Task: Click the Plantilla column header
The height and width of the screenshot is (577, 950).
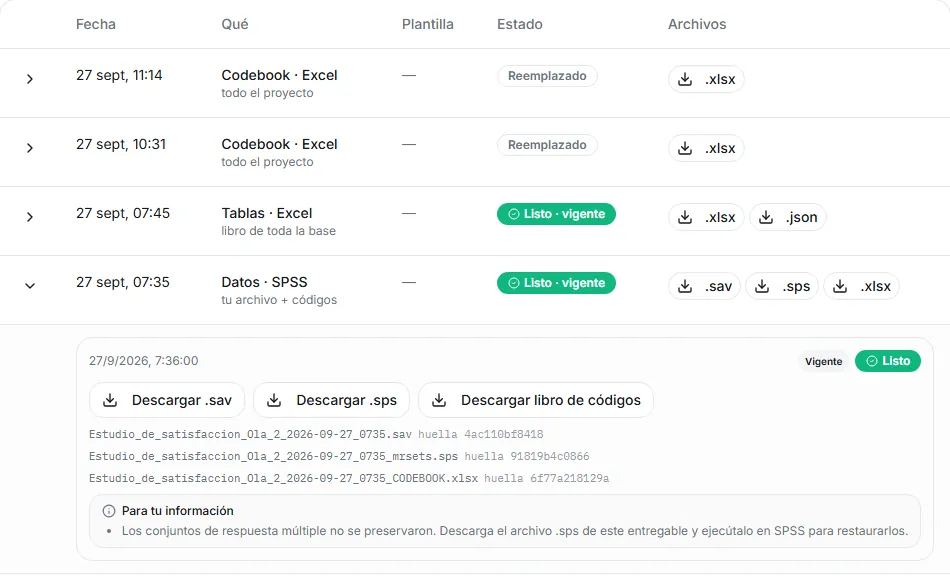Action: (x=428, y=24)
